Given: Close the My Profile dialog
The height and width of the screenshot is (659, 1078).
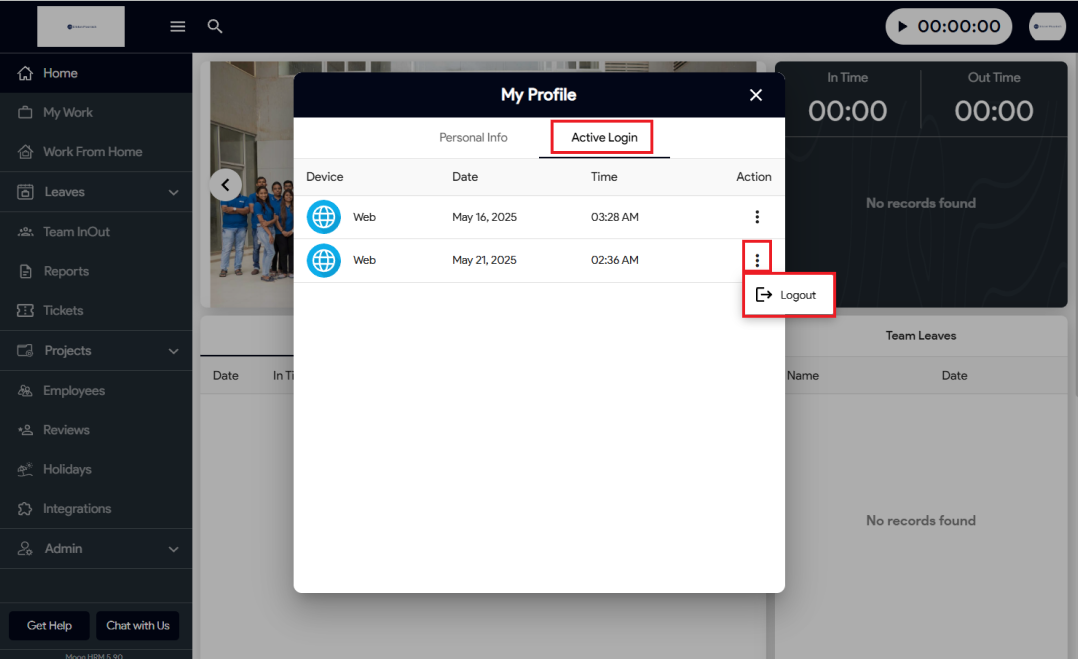Looking at the screenshot, I should point(756,95).
